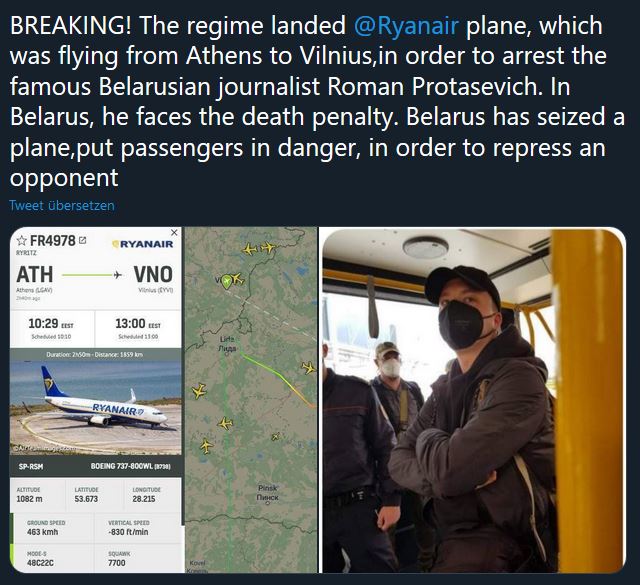Click the 10:29 departure time box
The height and width of the screenshot is (585, 640).
coord(52,326)
